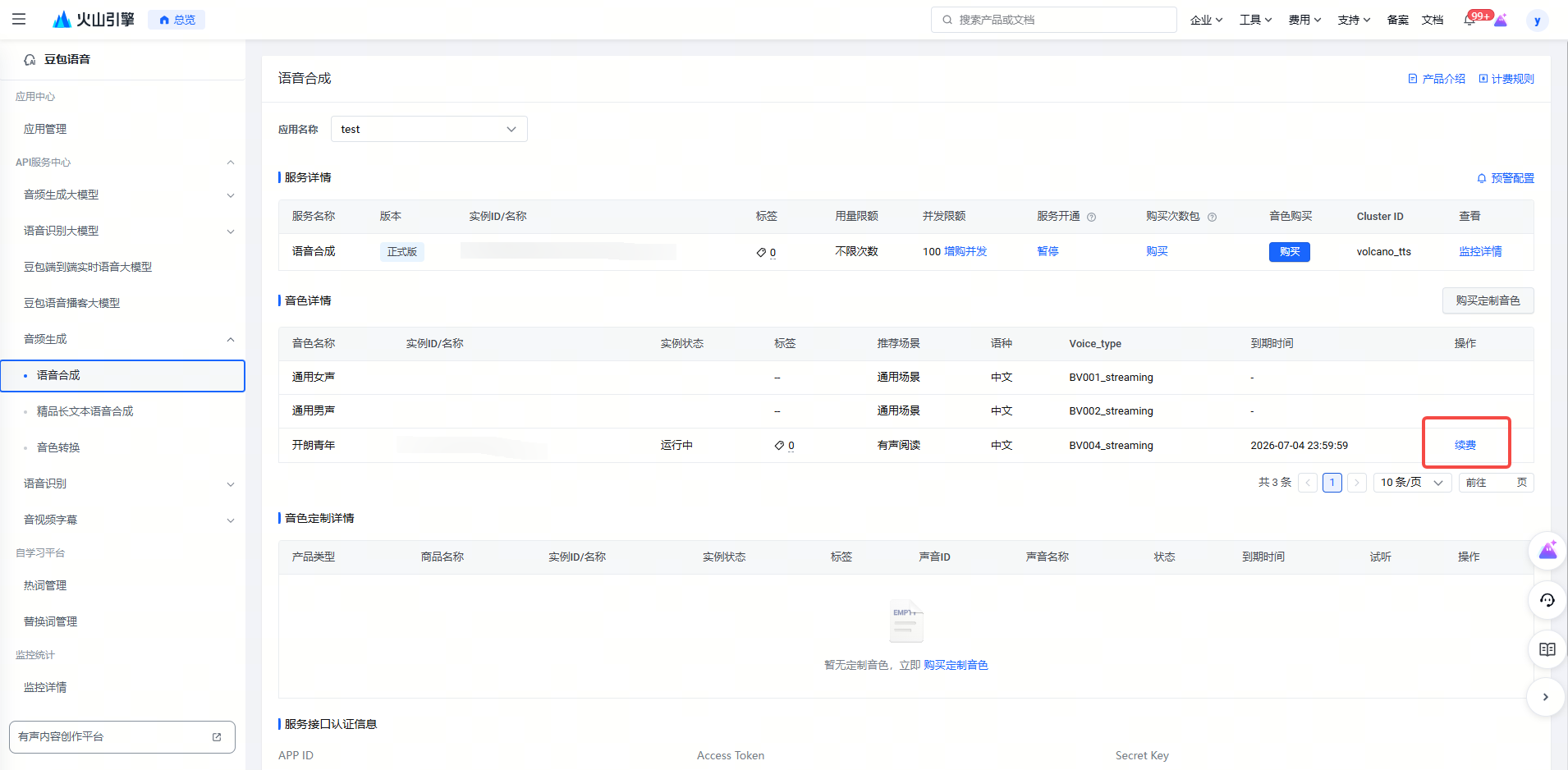Viewport: 1568px width, 770px height.
Task: Click the user avatar icon
Action: 1537,21
